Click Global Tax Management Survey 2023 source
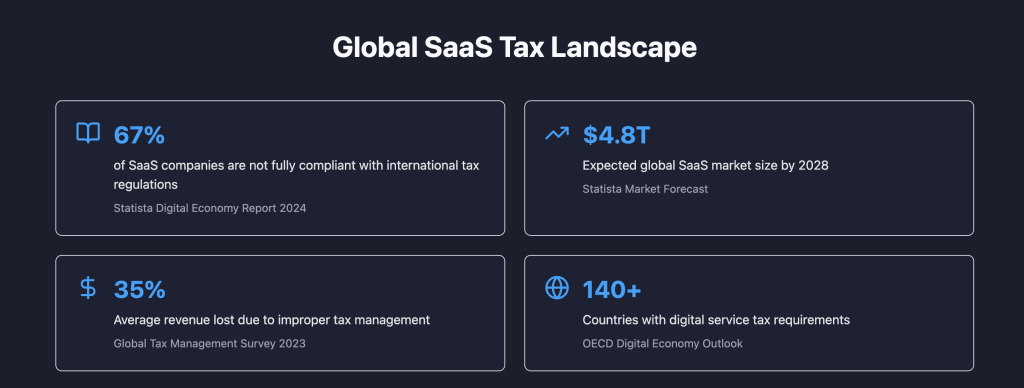This screenshot has height=388, width=1024. coord(209,343)
